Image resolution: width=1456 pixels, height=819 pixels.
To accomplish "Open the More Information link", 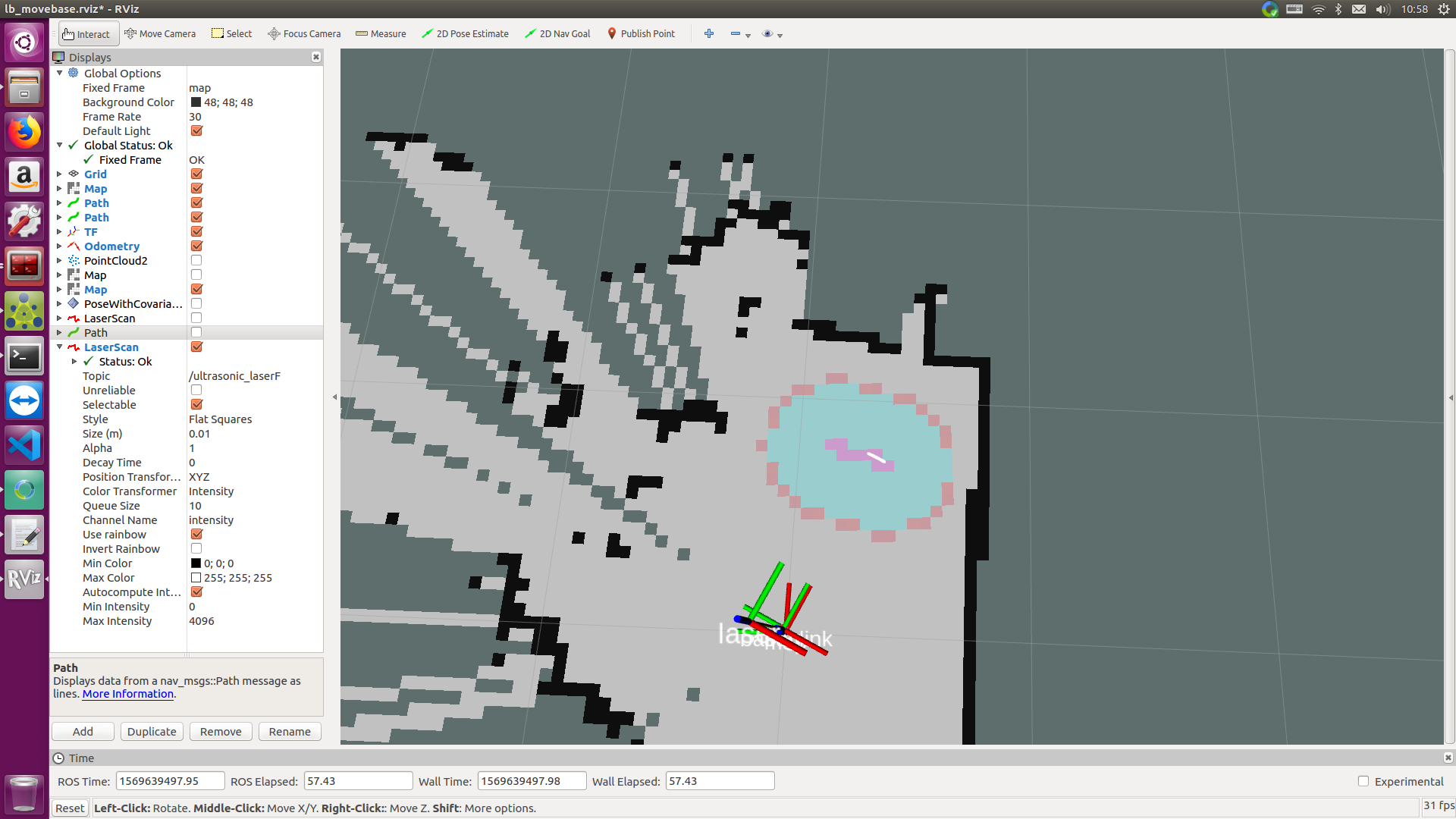I will 127,694.
